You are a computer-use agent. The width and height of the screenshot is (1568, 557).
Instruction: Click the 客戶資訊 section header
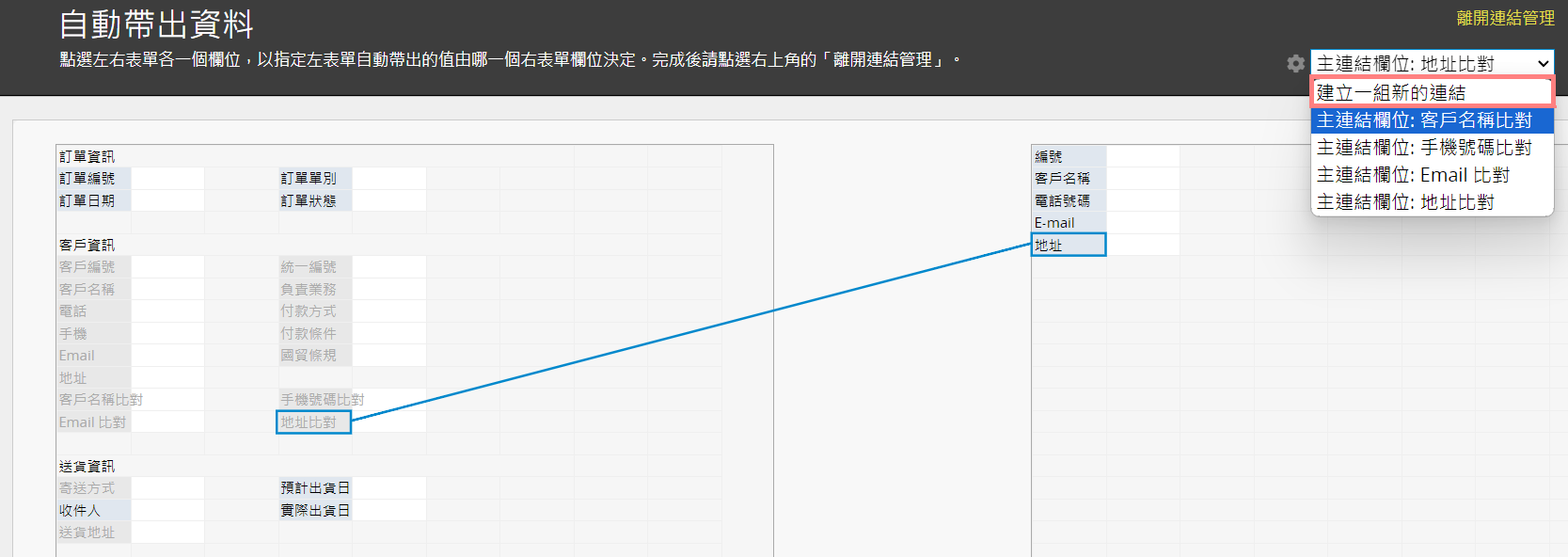click(x=87, y=245)
